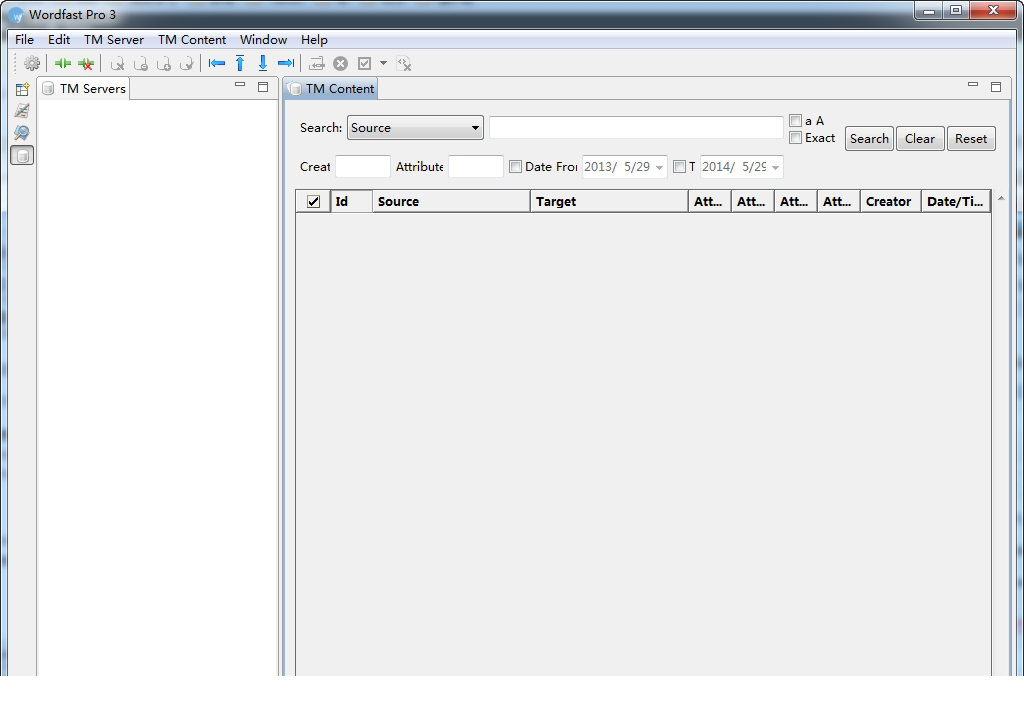Open the Search field Source dropdown
Image resolution: width=1024 pixels, height=703 pixels.
point(415,127)
